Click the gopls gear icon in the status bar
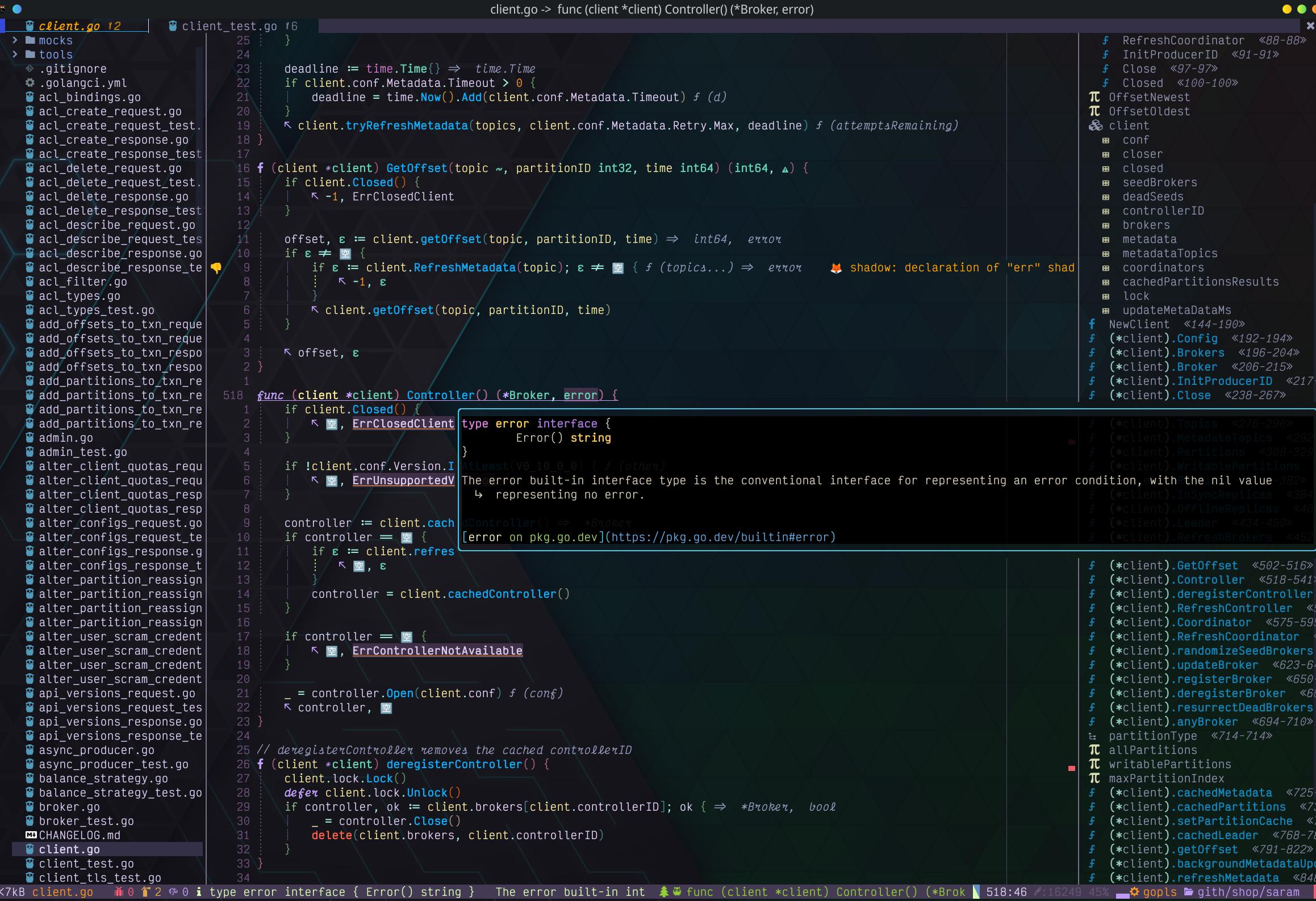Viewport: 1316px width, 901px height. (x=1134, y=892)
